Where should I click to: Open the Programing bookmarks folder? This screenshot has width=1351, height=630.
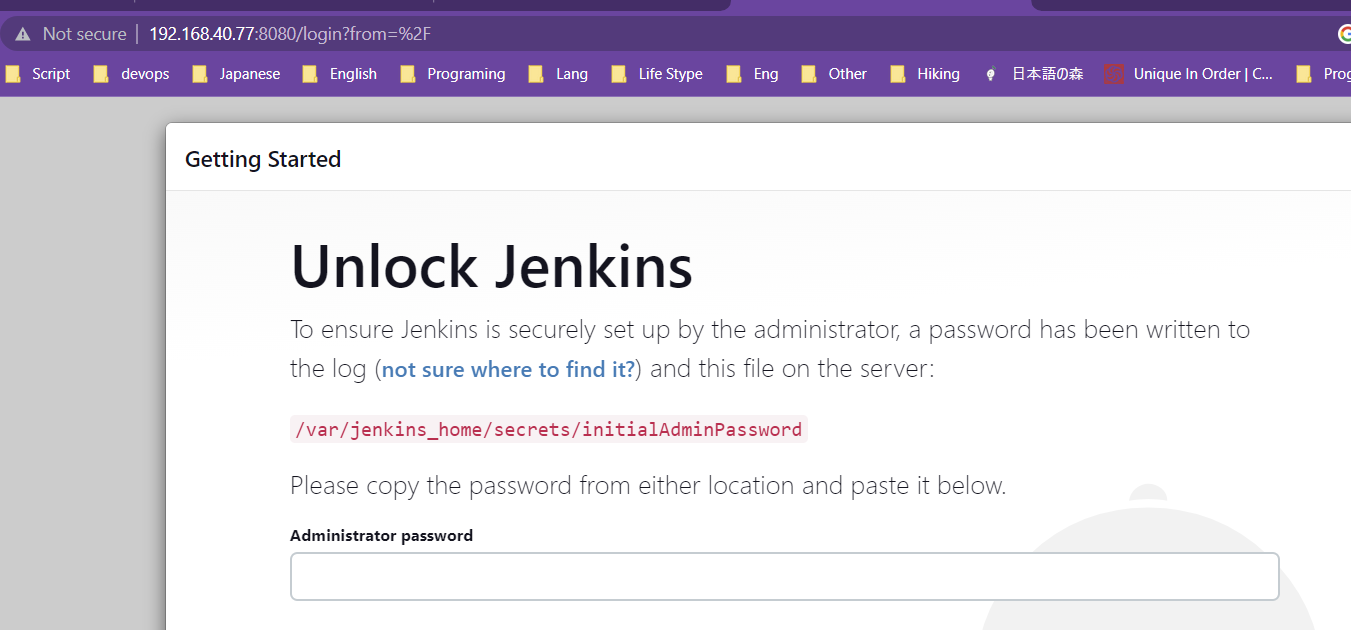[x=453, y=74]
